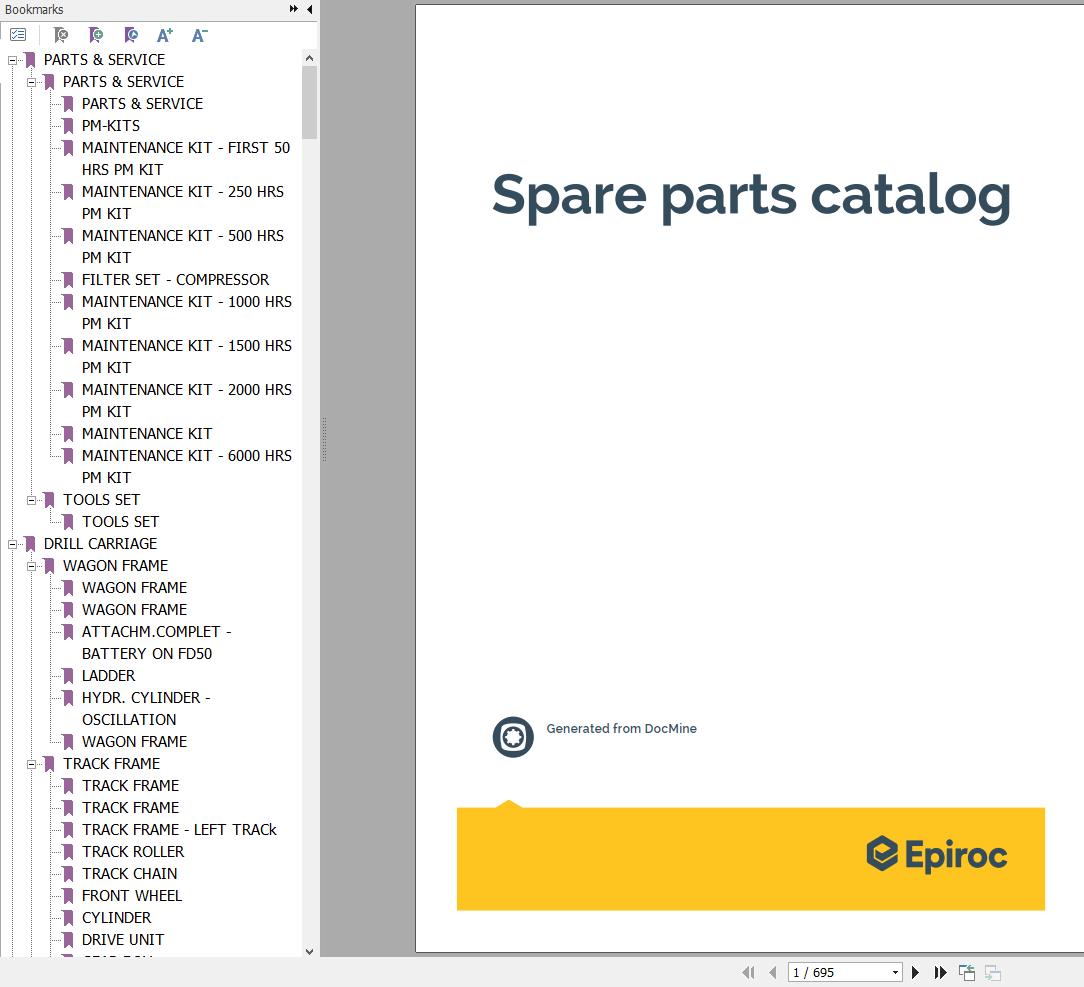This screenshot has width=1084, height=987.
Task: Click the bookmark icon beside TRACK CHAIN
Action: coord(68,874)
